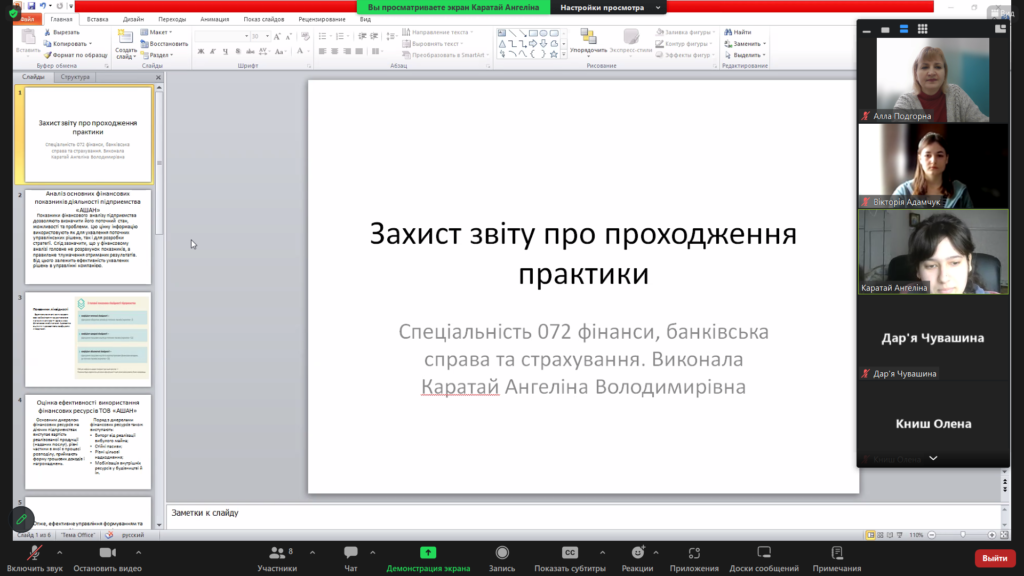Screen dimensions: 1024x576
Task: Click the zoom in plus button
Action: 992,535
